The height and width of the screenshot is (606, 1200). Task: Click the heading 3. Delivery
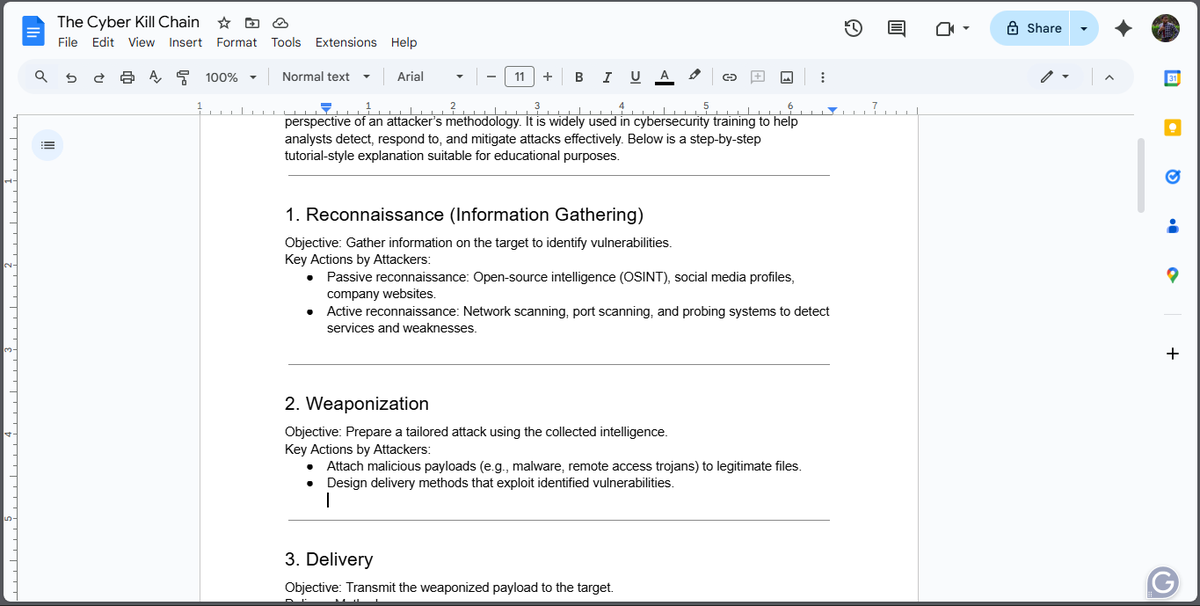[328, 559]
